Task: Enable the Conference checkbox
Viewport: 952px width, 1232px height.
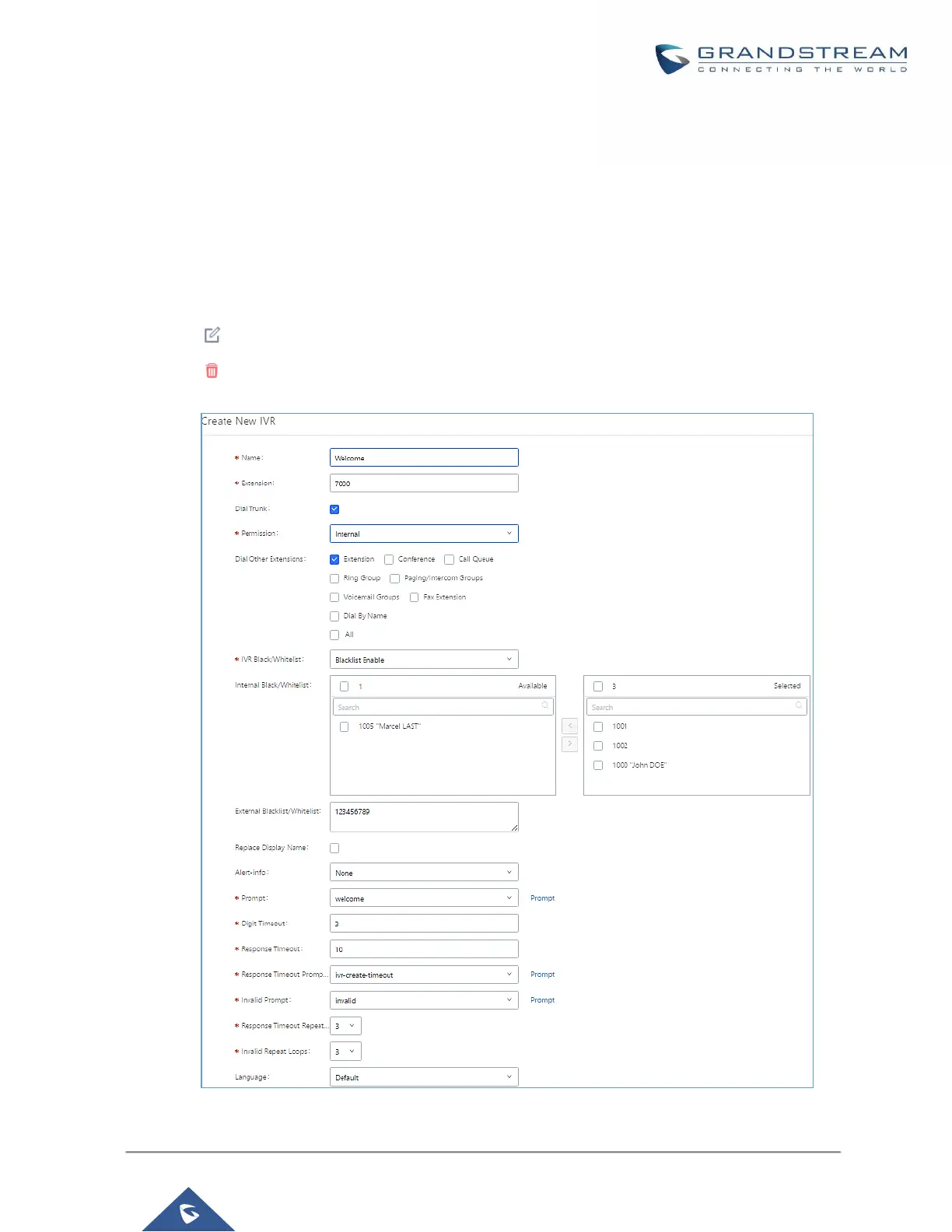Action: click(x=389, y=559)
